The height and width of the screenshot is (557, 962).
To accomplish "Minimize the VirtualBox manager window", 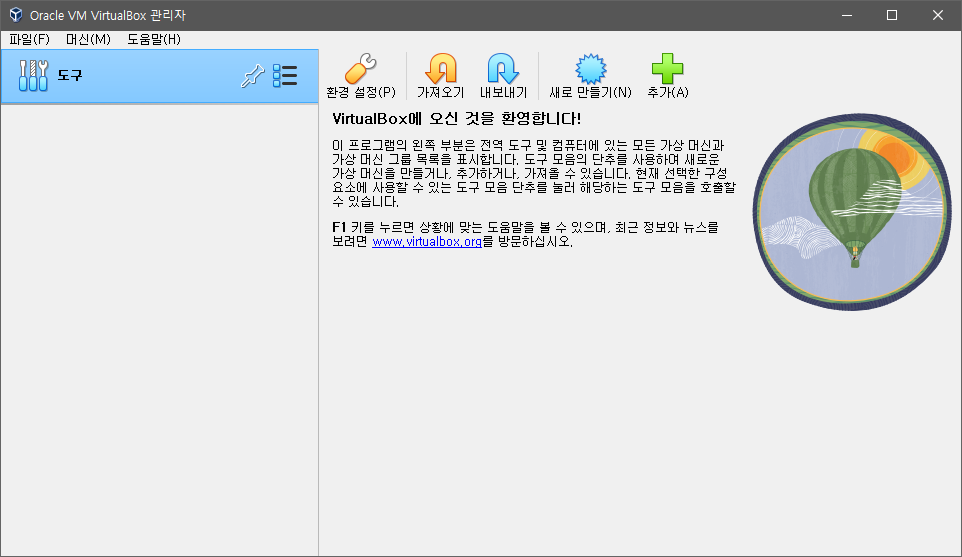I will (847, 15).
